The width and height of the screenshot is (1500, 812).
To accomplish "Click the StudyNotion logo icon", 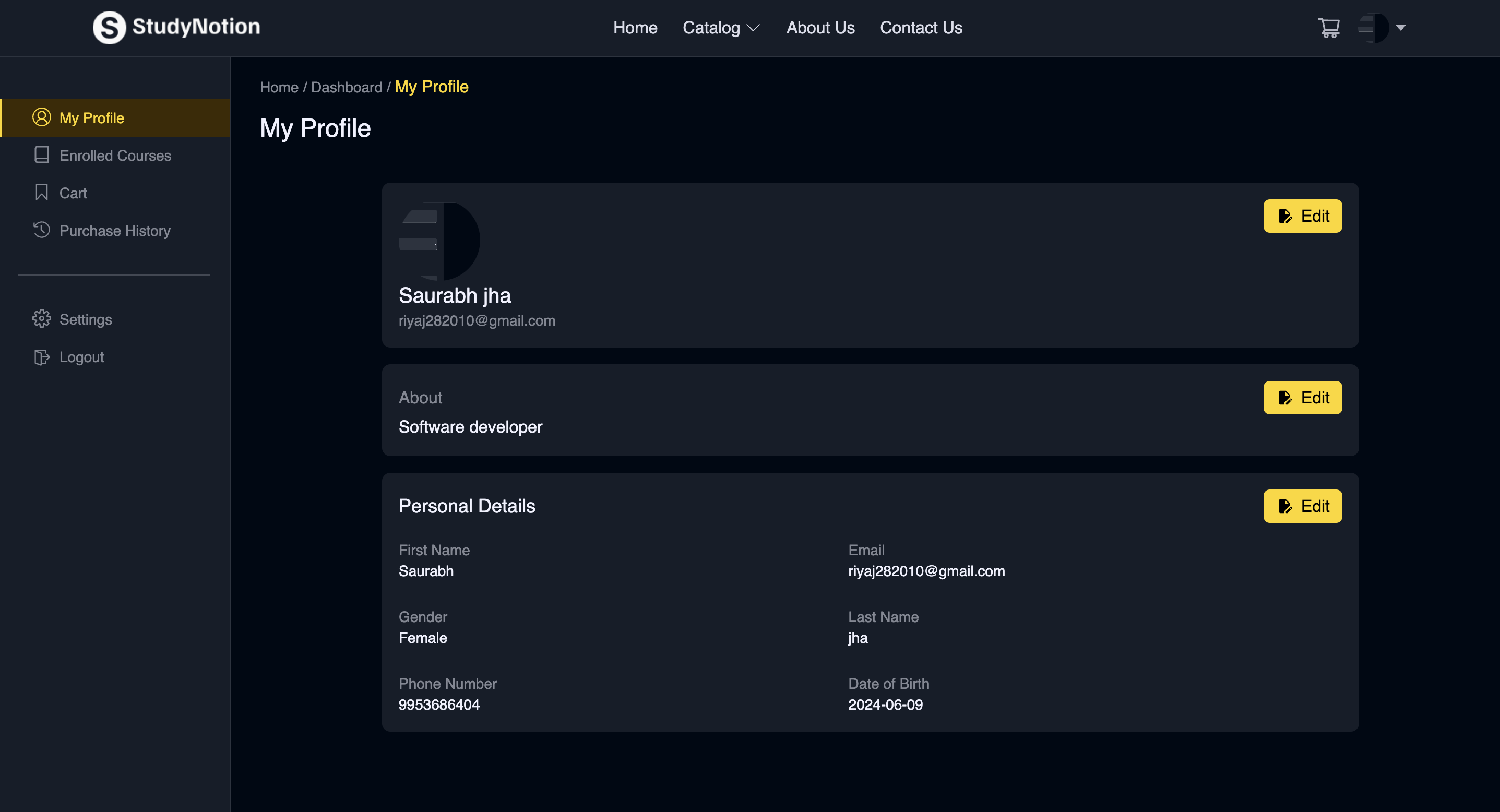I will click(x=109, y=27).
